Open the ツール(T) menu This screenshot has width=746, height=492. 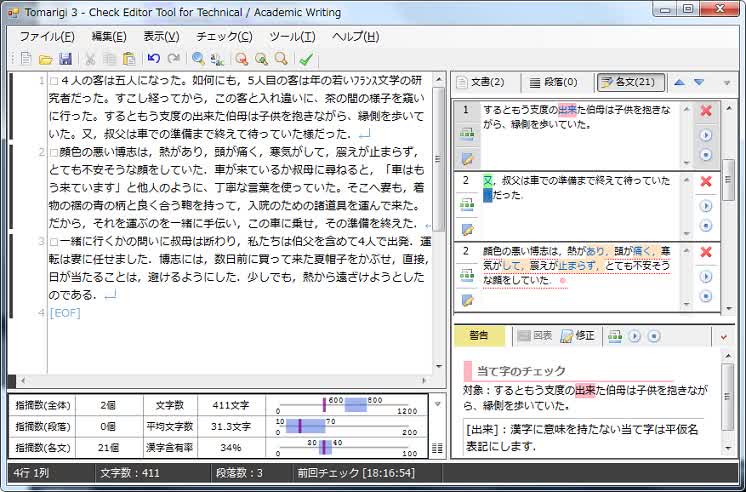(292, 37)
